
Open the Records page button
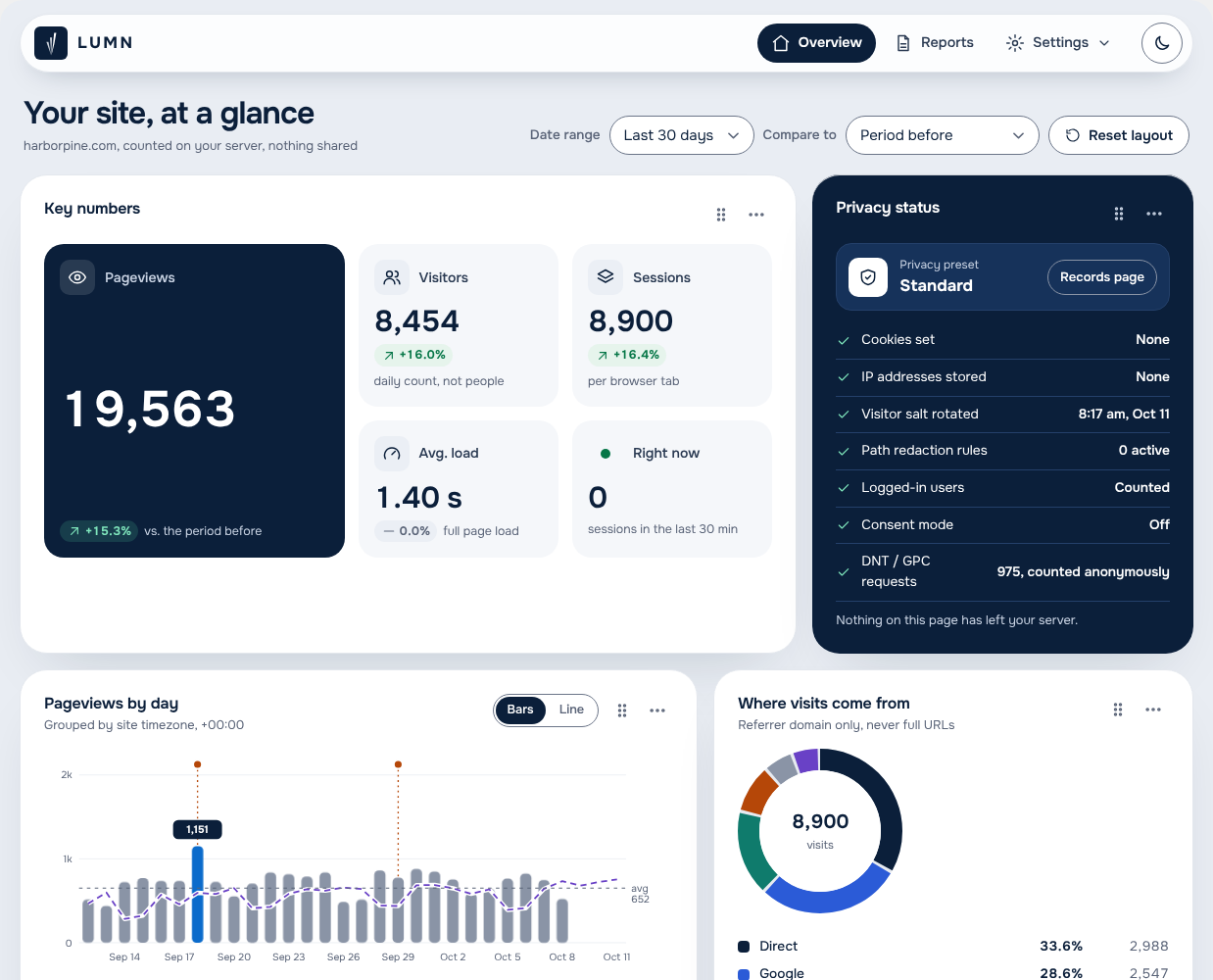pos(1102,277)
